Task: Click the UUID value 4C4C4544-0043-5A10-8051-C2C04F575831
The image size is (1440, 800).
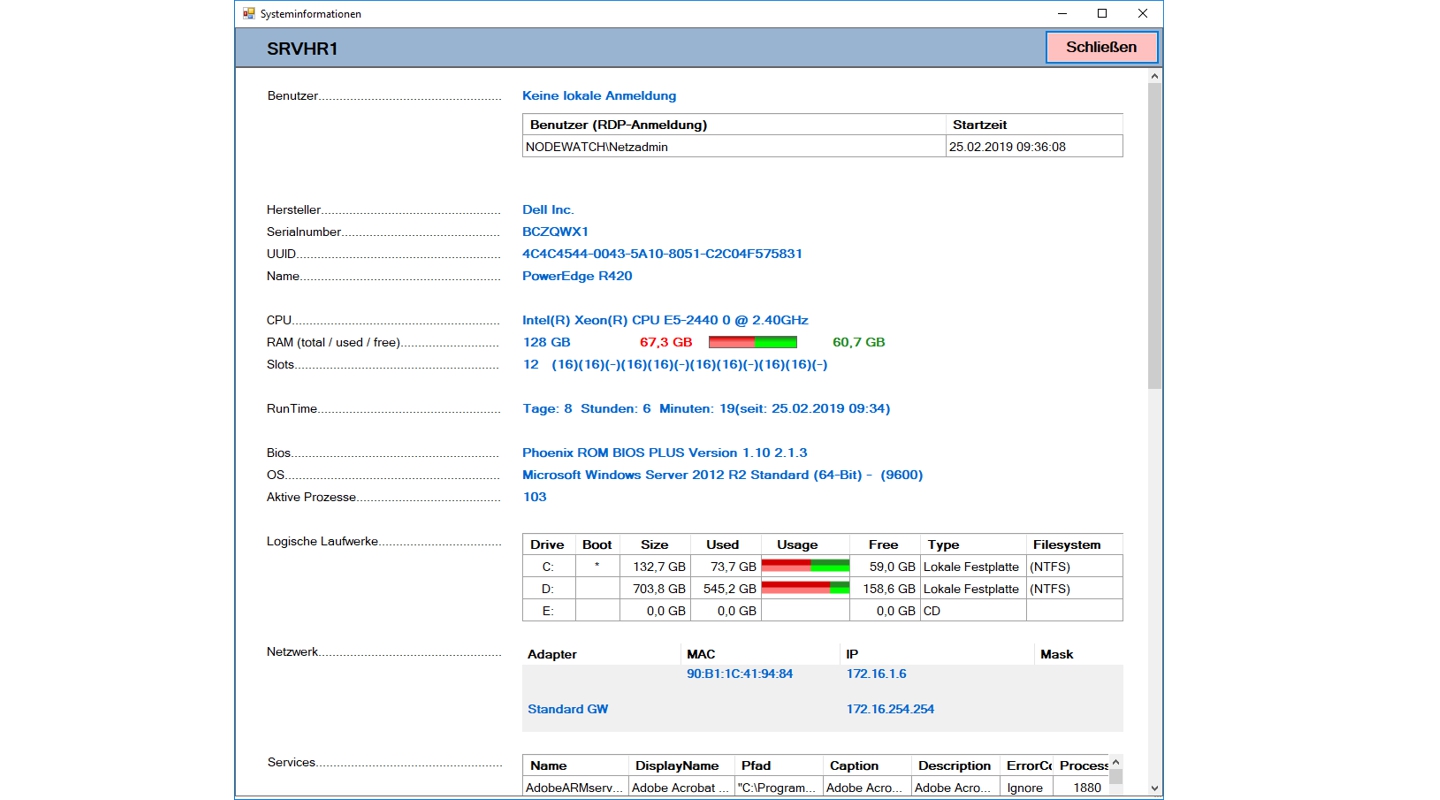Action: 662,254
